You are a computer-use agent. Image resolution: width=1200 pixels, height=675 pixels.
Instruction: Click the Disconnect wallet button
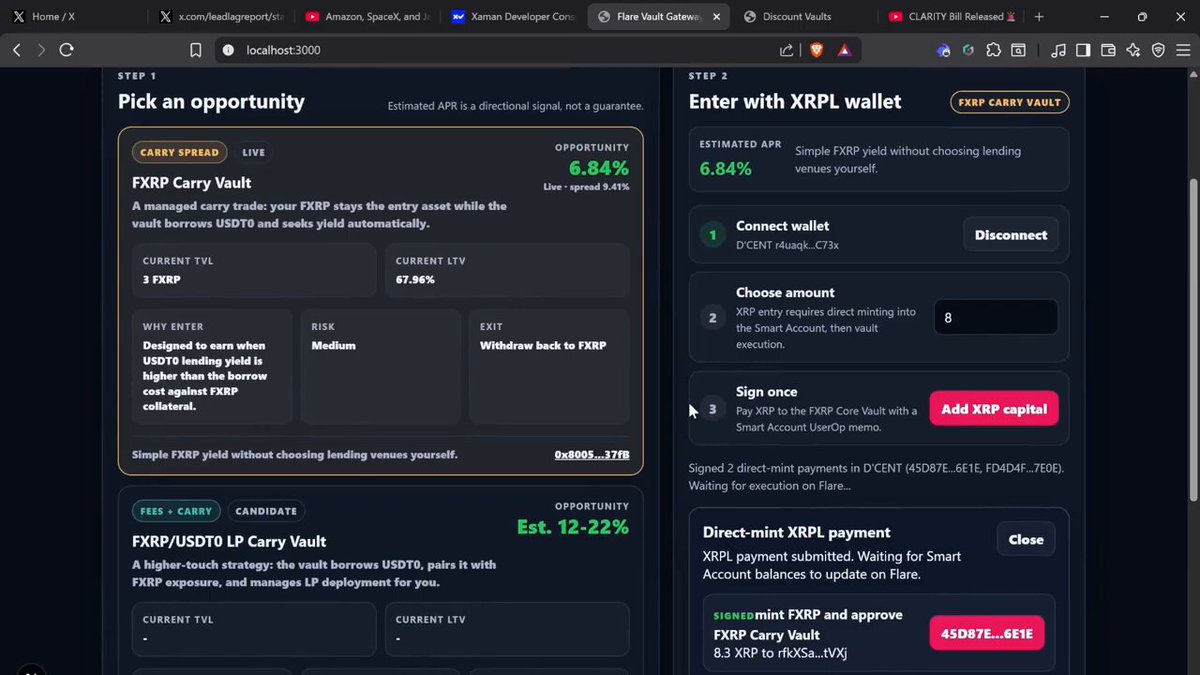point(1011,235)
